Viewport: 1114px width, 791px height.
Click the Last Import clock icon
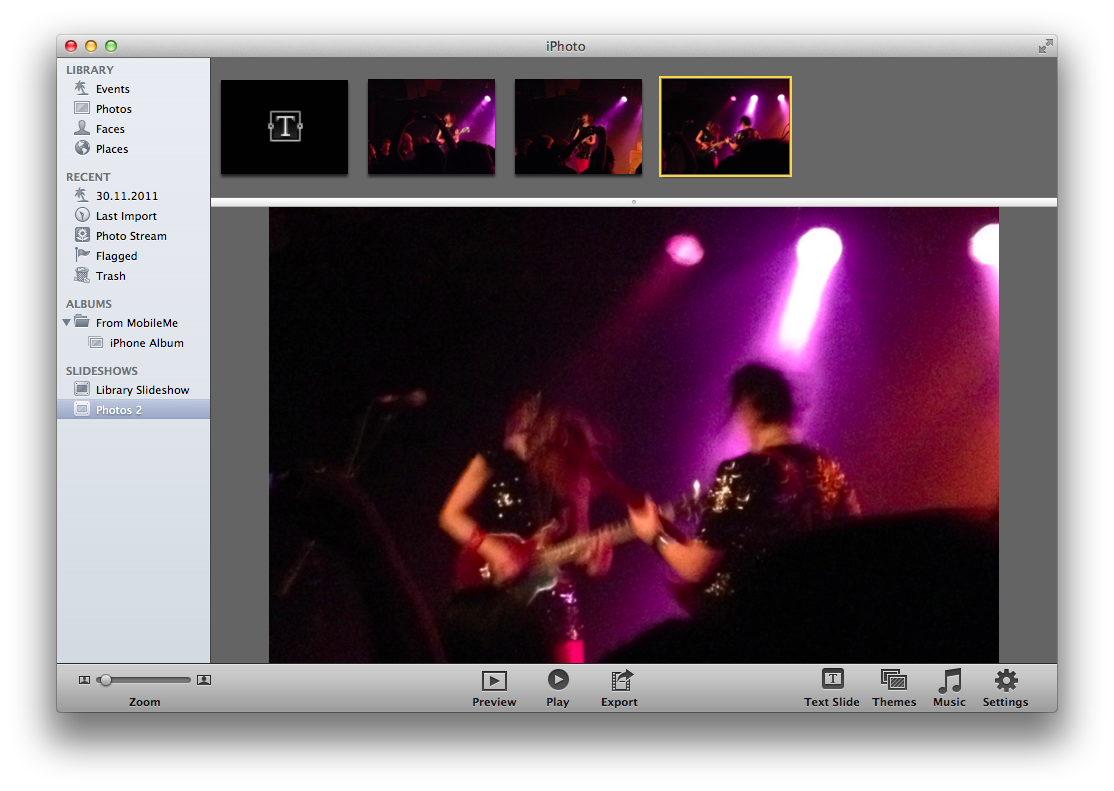(x=82, y=215)
